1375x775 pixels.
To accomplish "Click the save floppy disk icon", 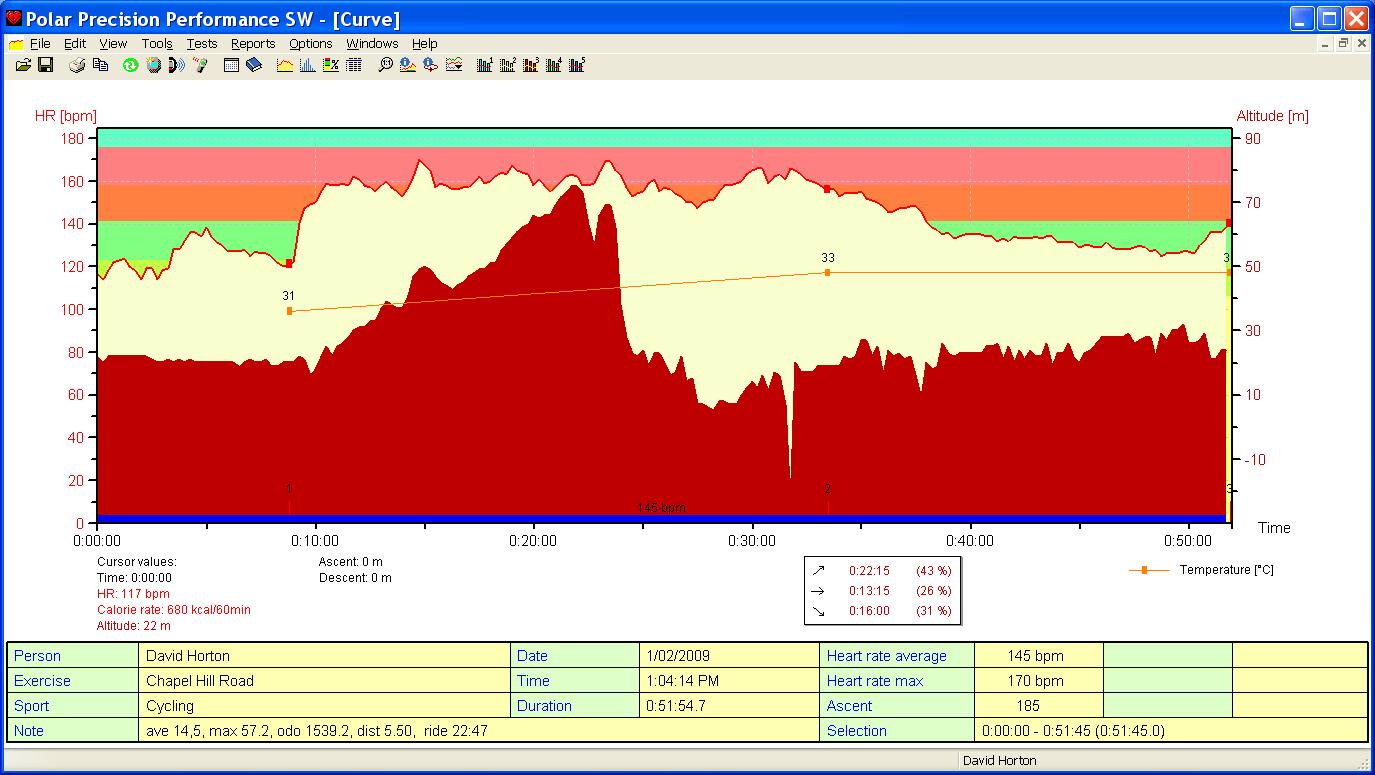I will [x=45, y=65].
